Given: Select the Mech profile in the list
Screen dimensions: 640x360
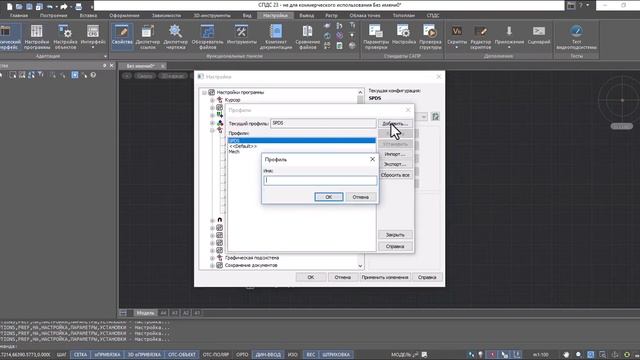Looking at the screenshot, I should pyautogui.click(x=234, y=151).
